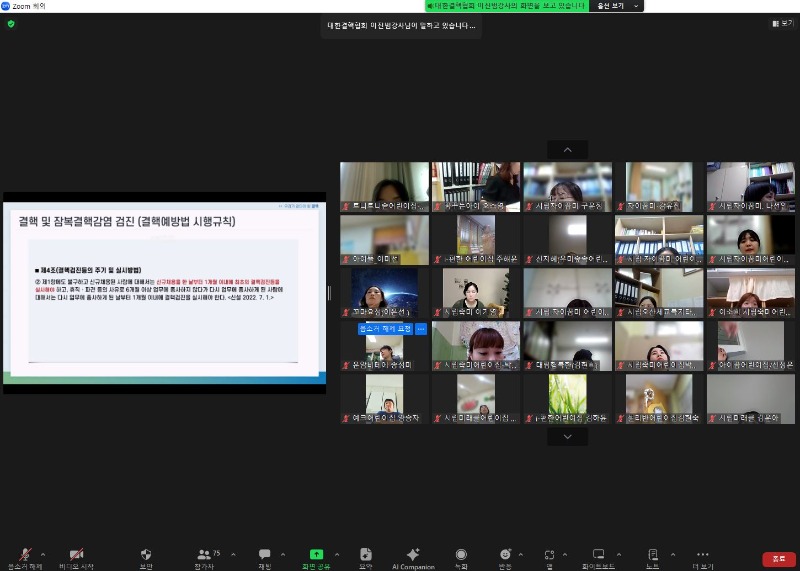Image resolution: width=800 pixels, height=571 pixels.
Task: Click the shared presentation slide
Action: coord(164,292)
